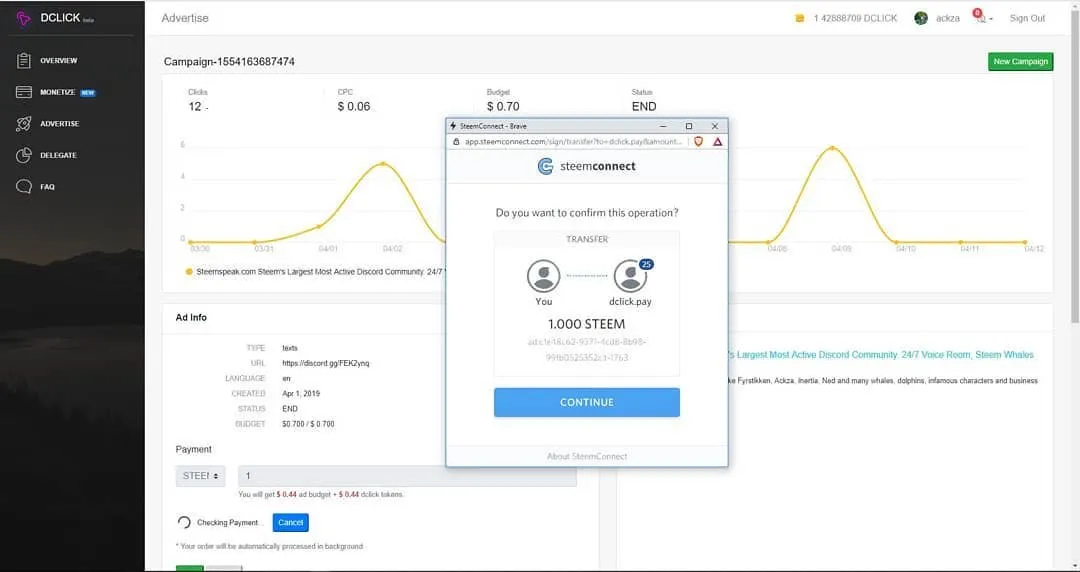1080x572 pixels.
Task: Select DELEGATE in the sidebar
Action: (58, 156)
